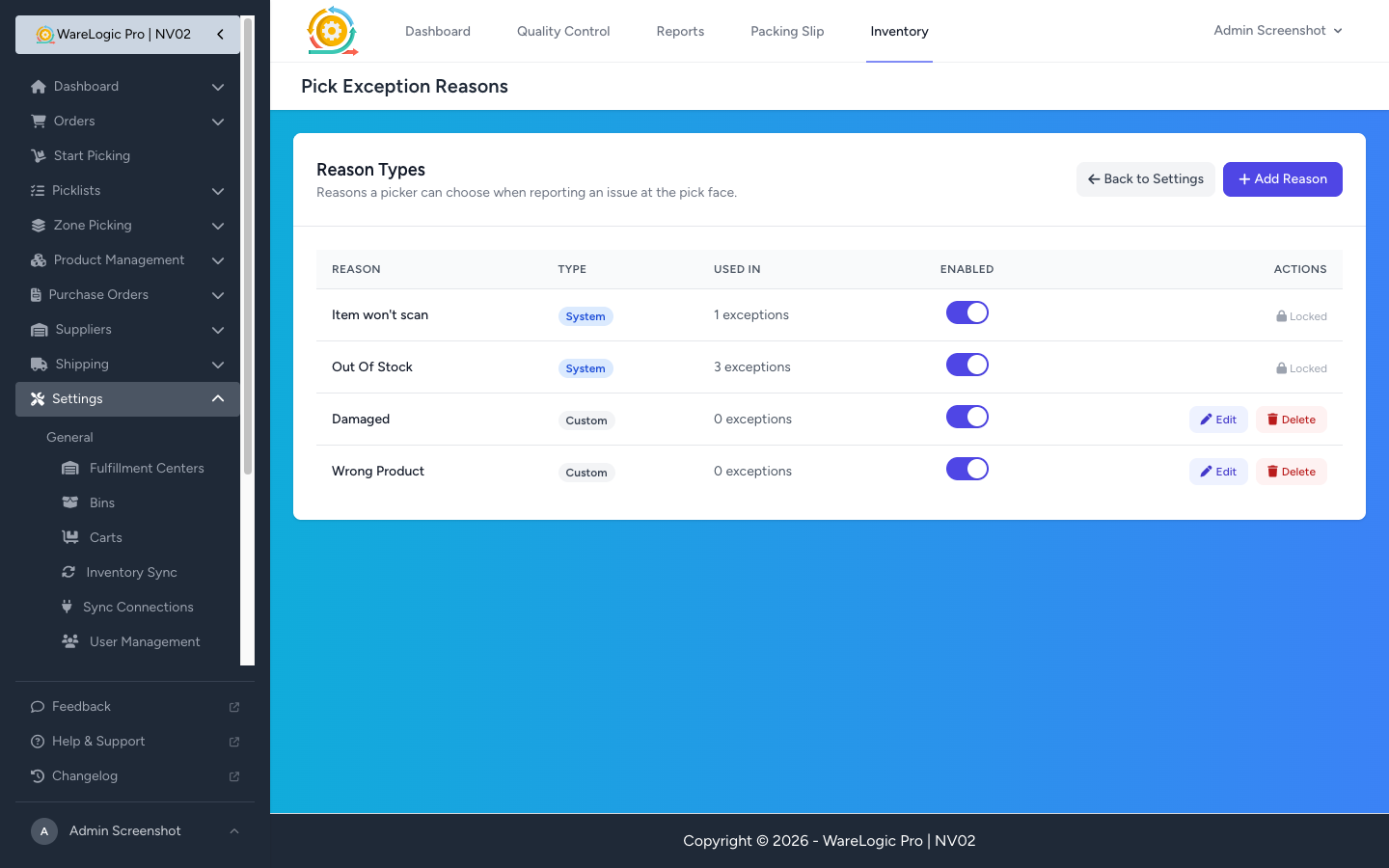Screen dimensions: 1389x868
Task: Disable the Wrong Product reason toggle
Action: [x=967, y=469]
